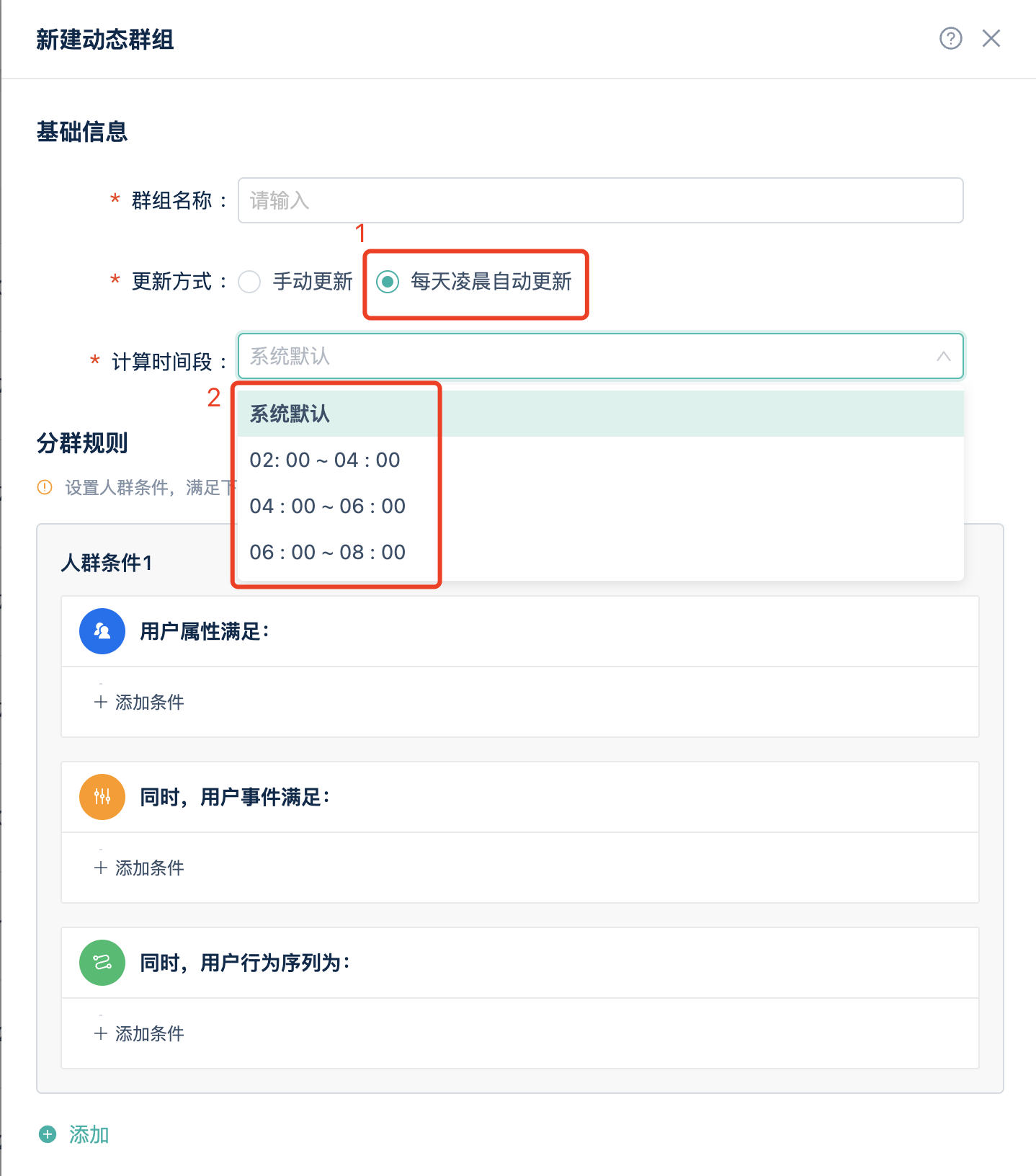Screen dimensions: 1036x1176
Task: Focus the 群组名称 input field
Action: [601, 200]
